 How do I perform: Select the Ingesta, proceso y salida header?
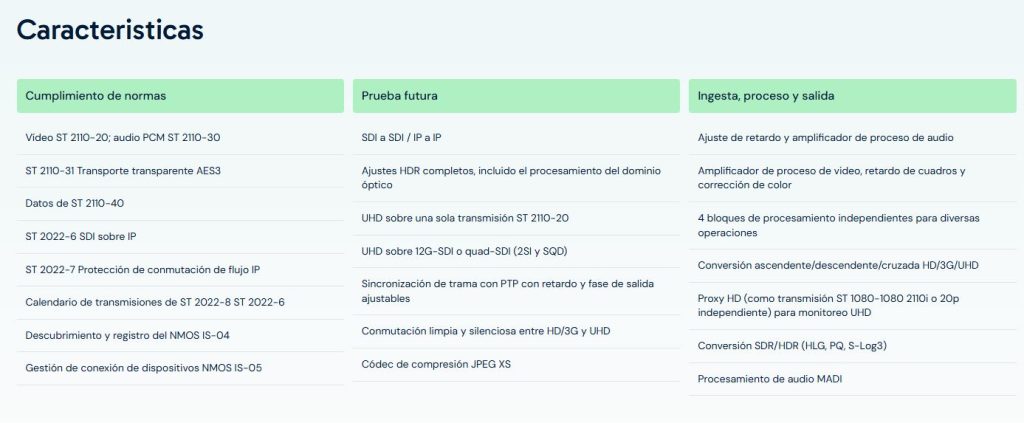(852, 96)
